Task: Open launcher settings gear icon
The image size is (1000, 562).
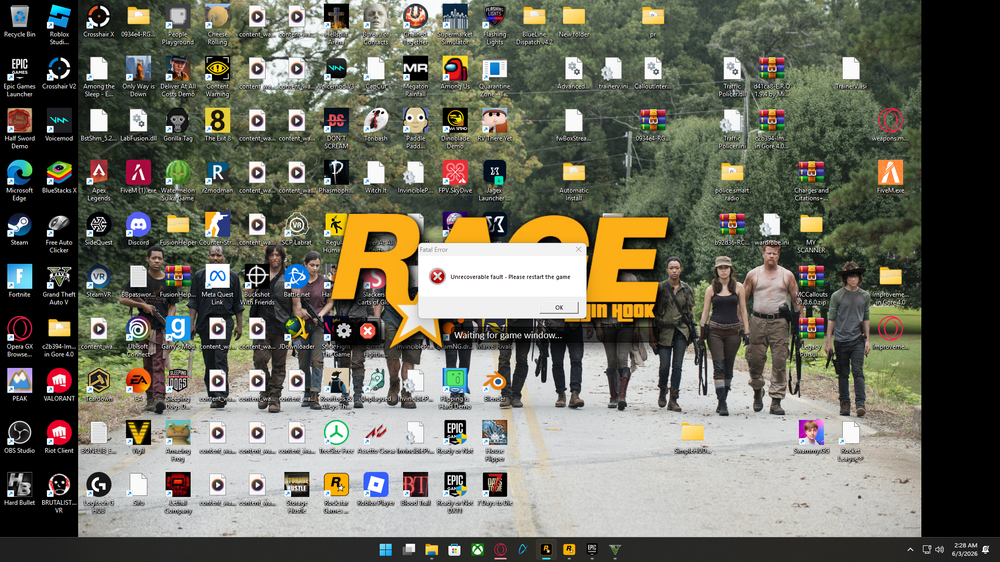Action: point(344,330)
